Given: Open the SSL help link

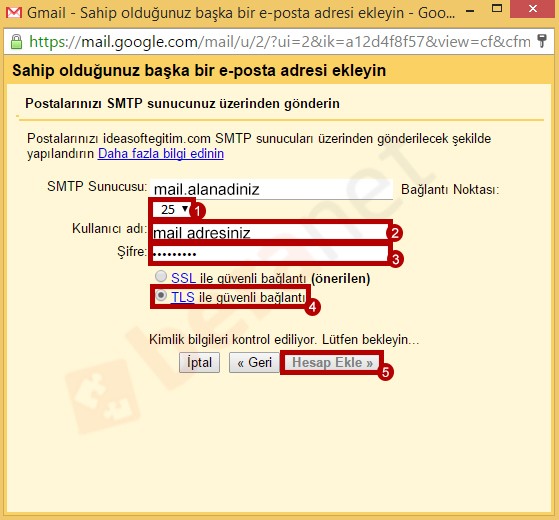Looking at the screenshot, I should pyautogui.click(x=183, y=278).
